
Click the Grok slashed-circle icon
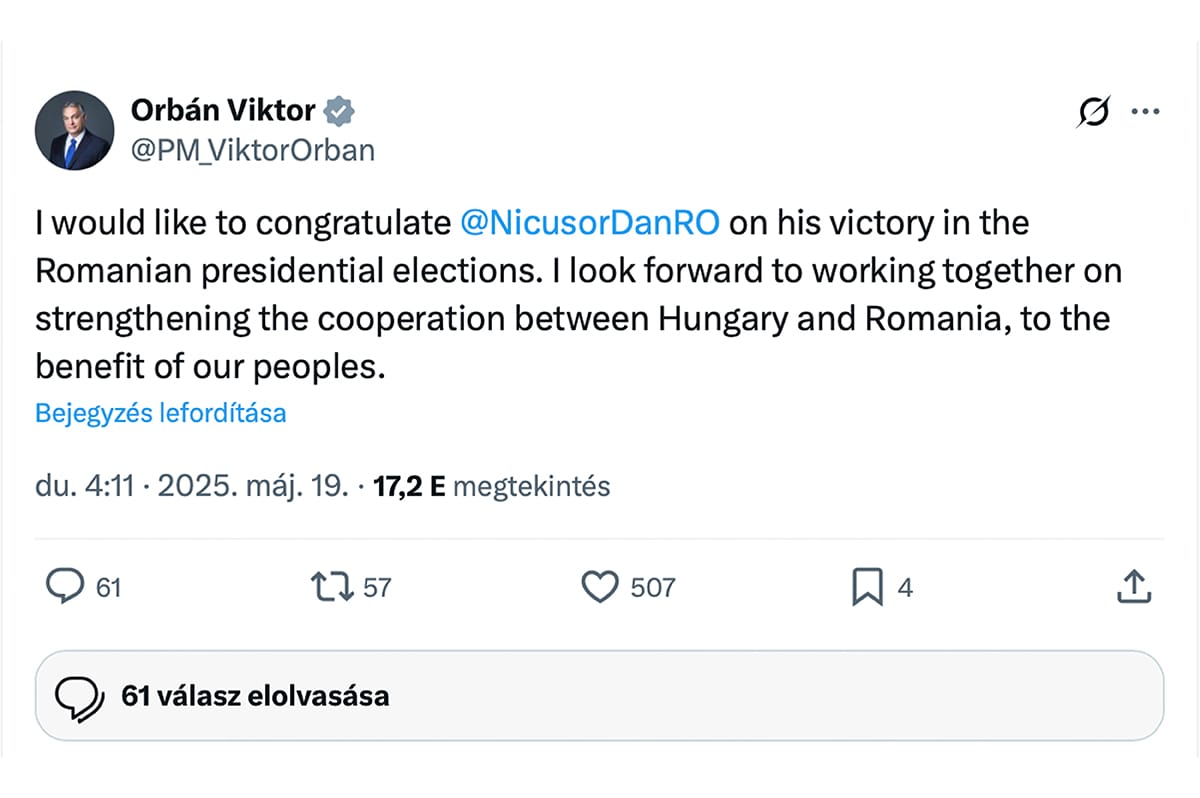[x=1093, y=113]
